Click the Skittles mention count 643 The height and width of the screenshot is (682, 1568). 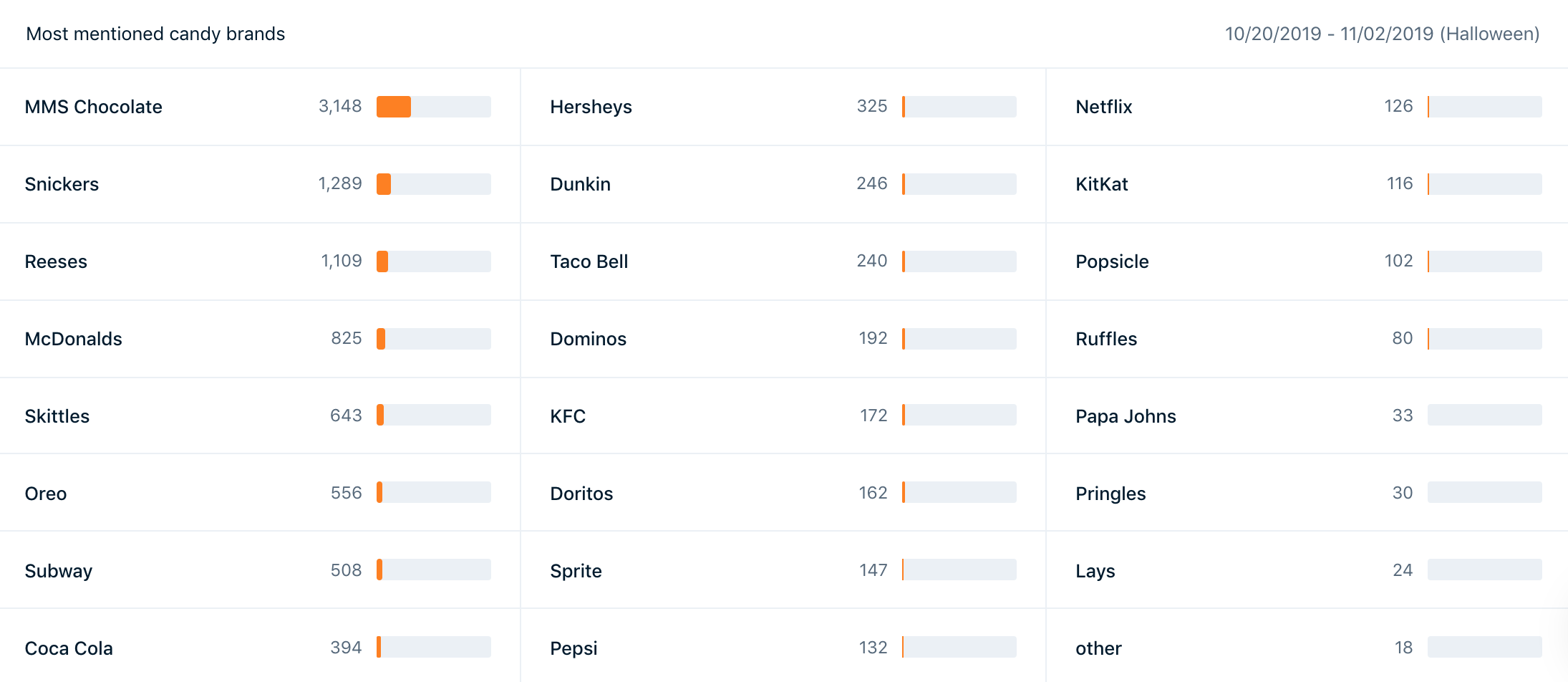346,416
